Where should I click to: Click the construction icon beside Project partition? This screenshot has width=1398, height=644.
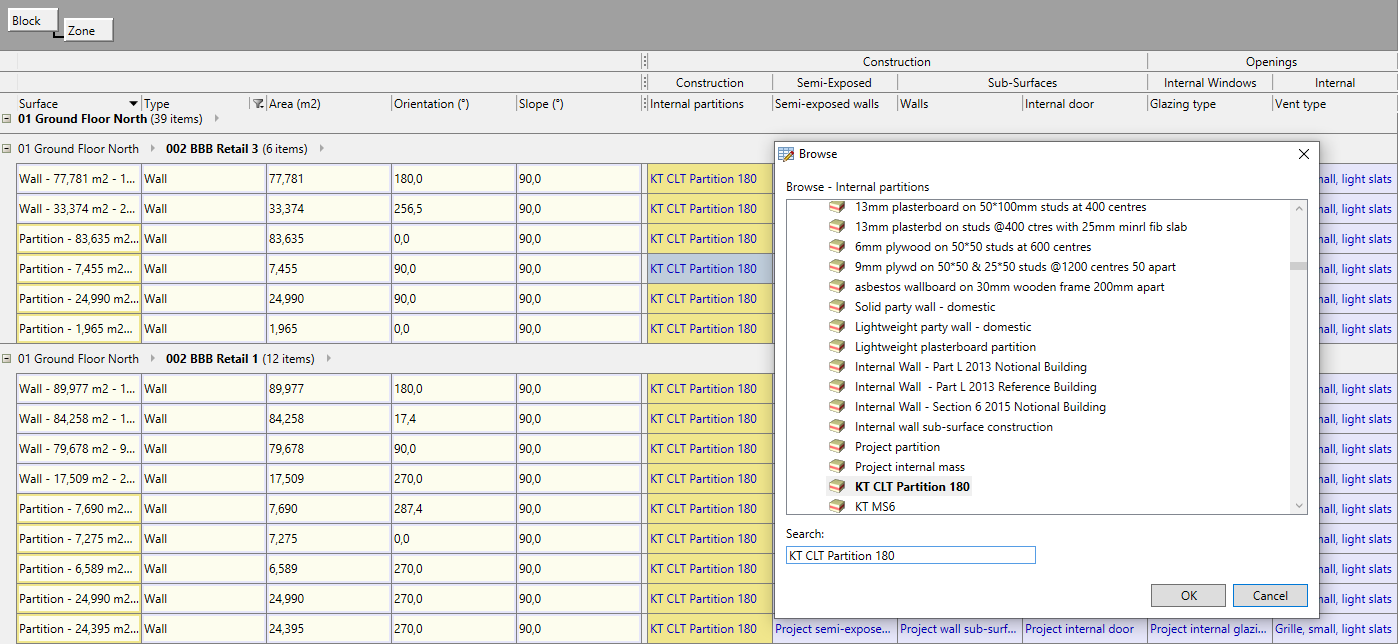pos(837,447)
